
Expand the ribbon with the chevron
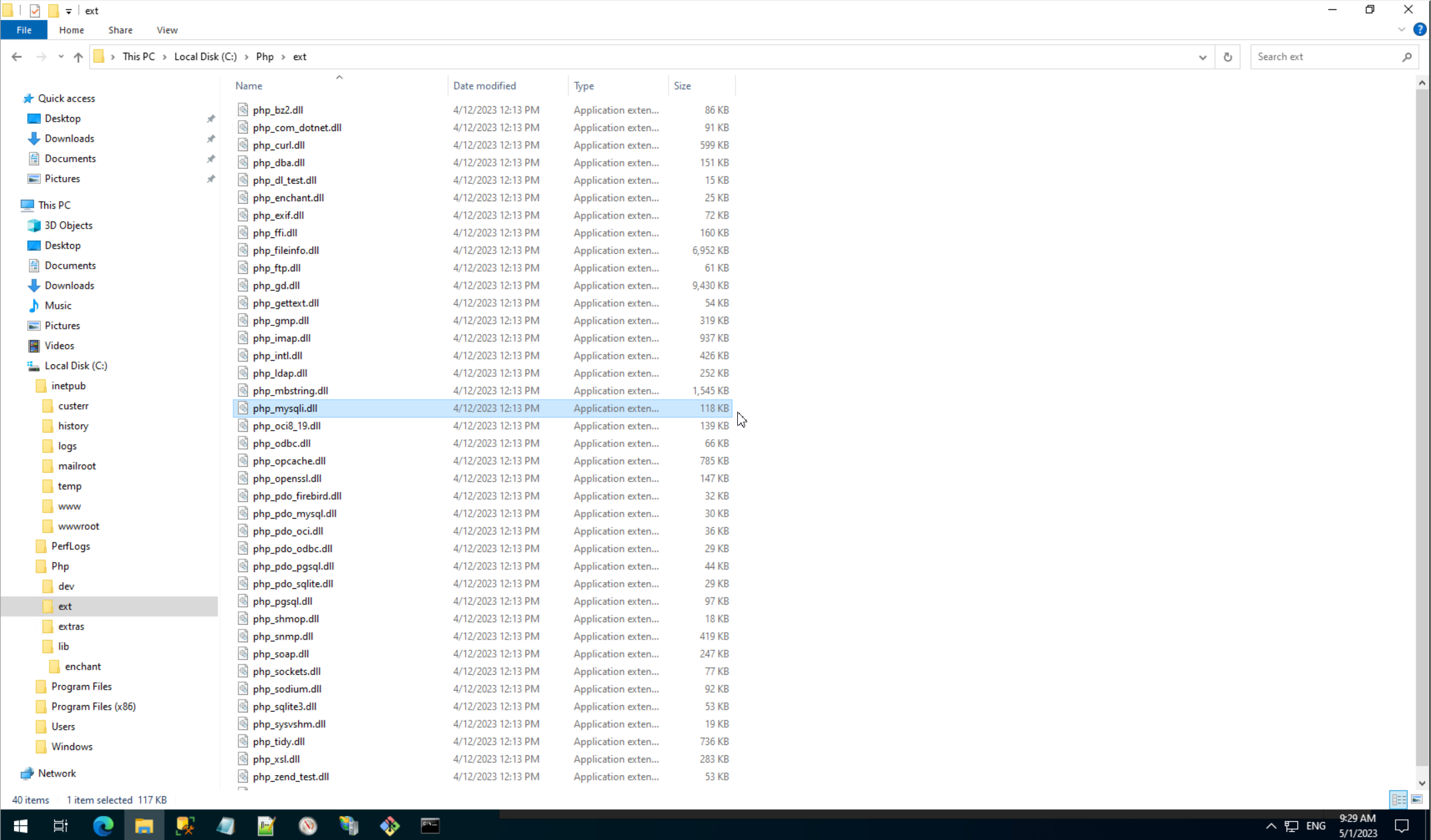point(1401,30)
